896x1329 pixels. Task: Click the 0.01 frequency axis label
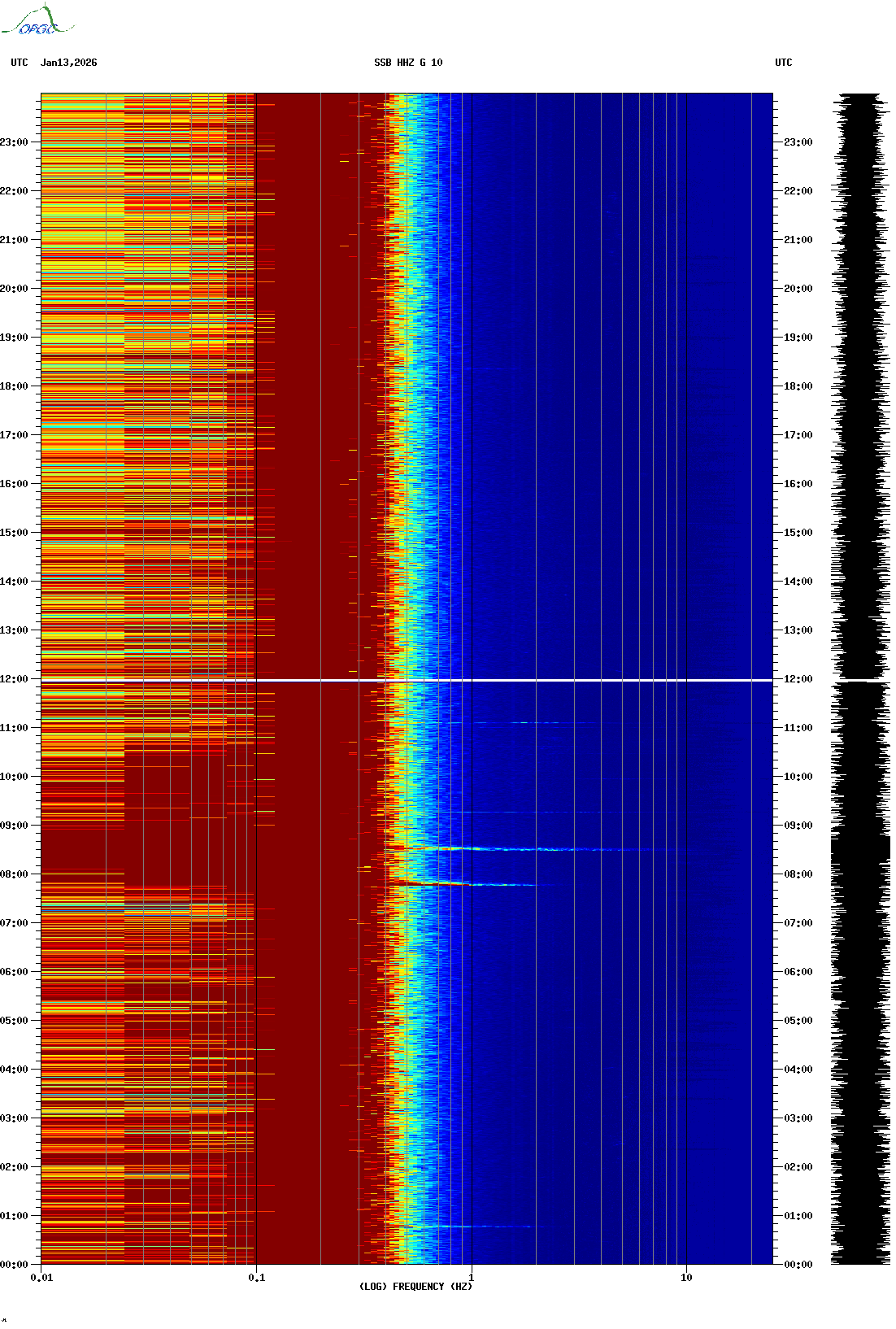pos(41,1278)
